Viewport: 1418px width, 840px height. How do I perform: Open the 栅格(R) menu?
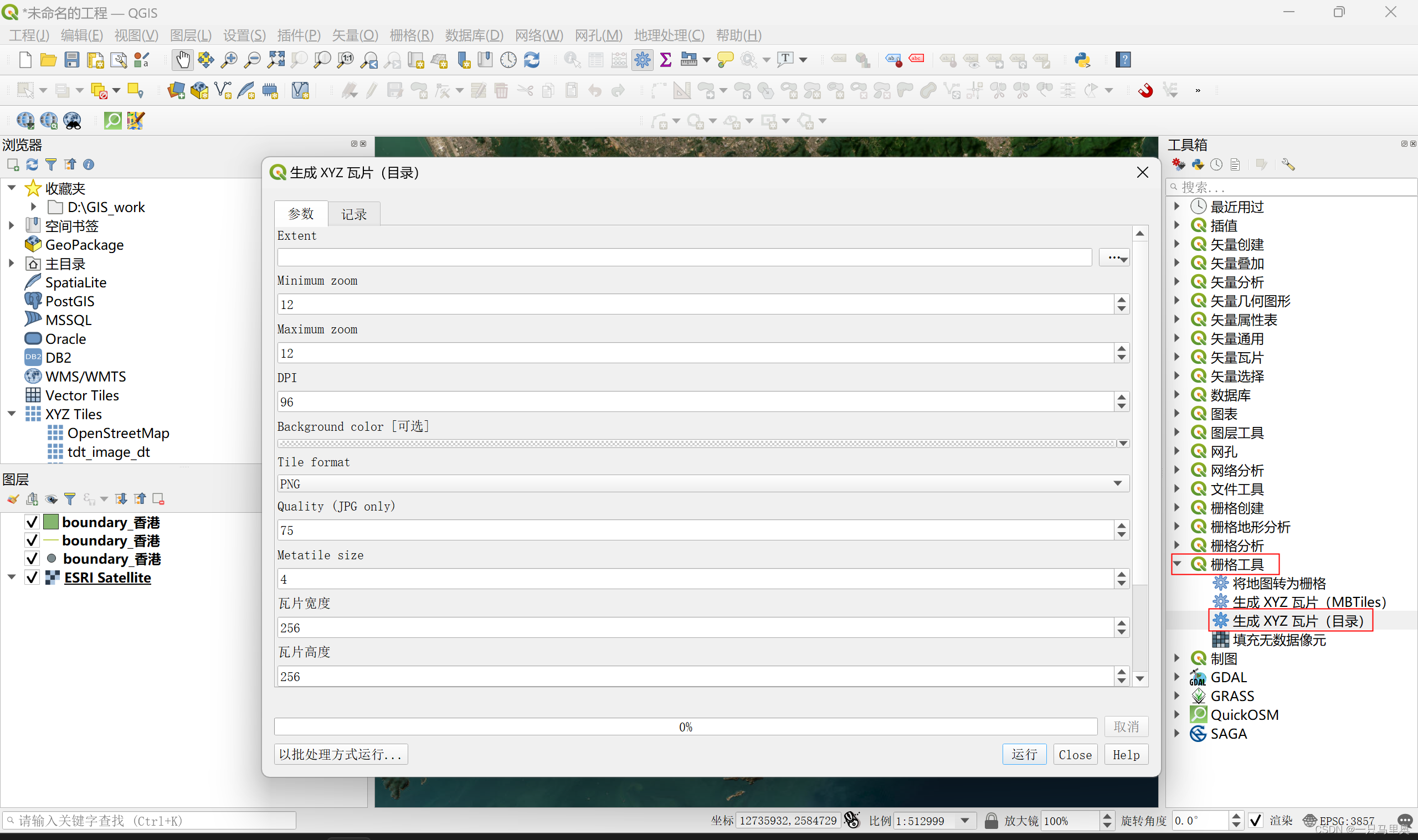tap(412, 35)
